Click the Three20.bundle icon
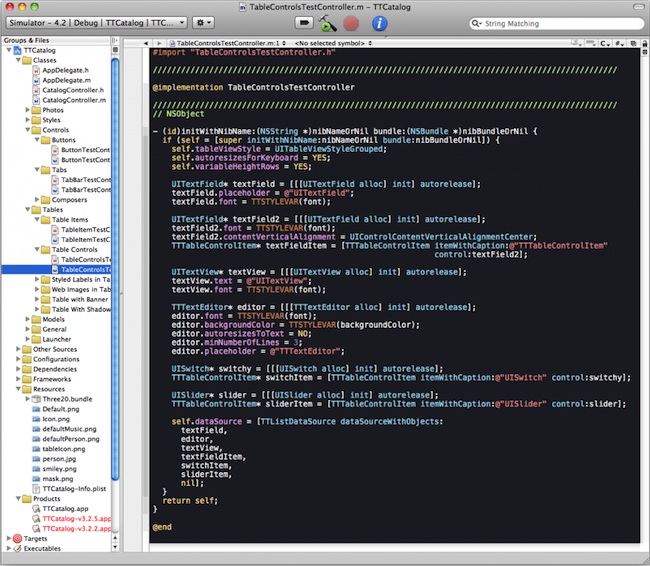Viewport: 650px width, 566px height. (36, 398)
